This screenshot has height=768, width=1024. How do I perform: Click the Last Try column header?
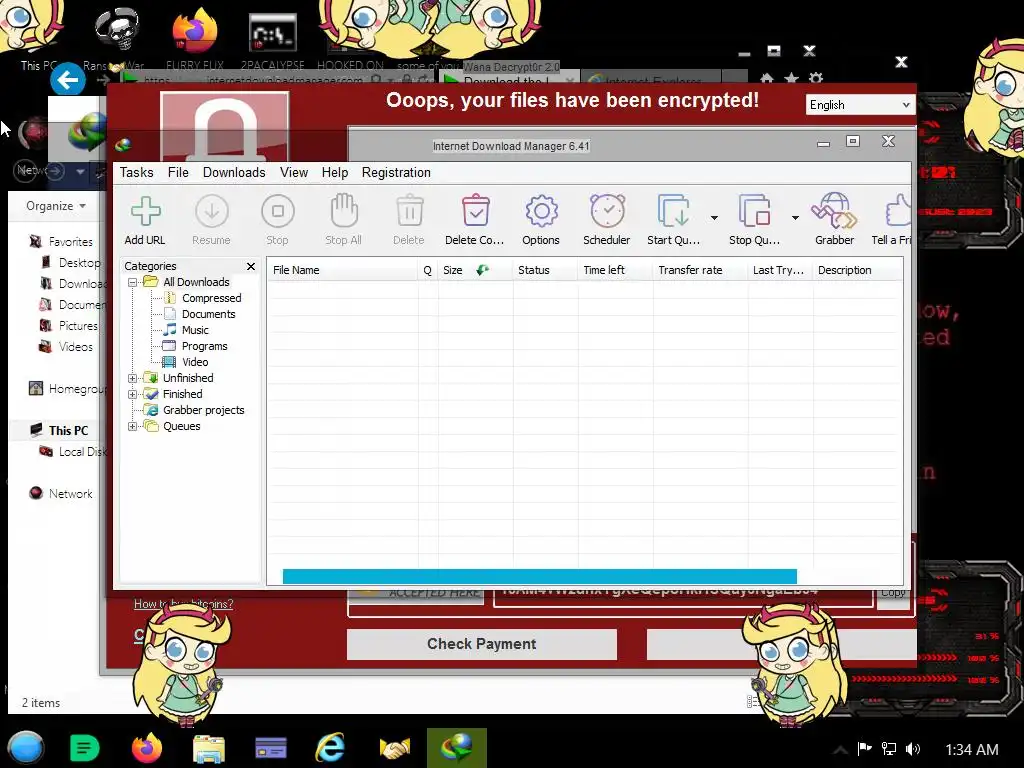780,270
